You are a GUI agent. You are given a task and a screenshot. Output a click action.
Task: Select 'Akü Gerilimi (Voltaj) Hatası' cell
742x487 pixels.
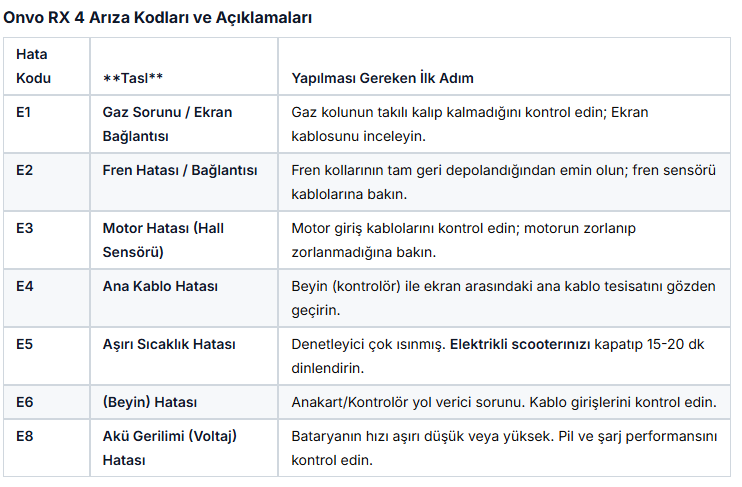tap(169, 448)
